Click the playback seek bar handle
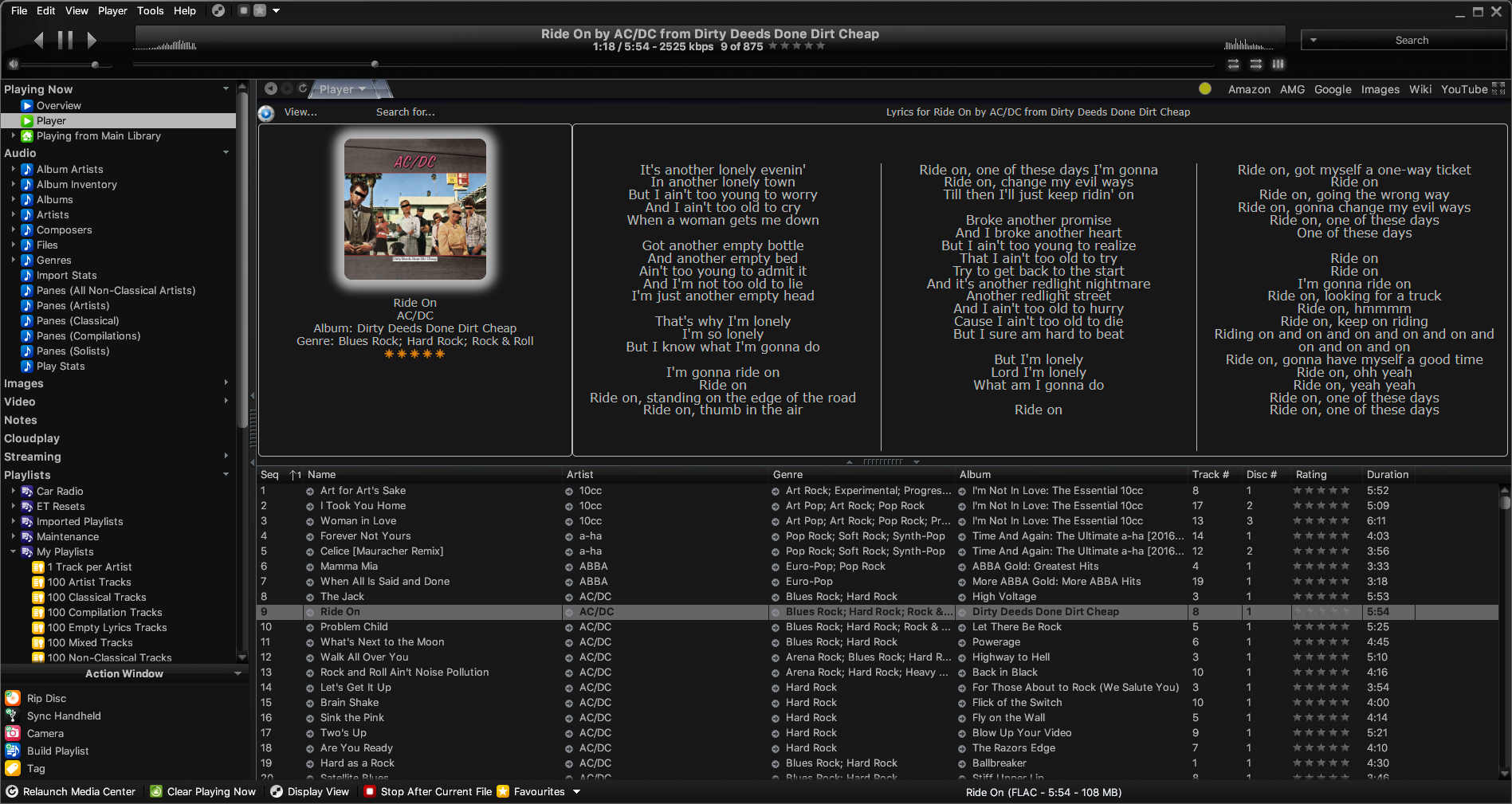 pyautogui.click(x=375, y=64)
